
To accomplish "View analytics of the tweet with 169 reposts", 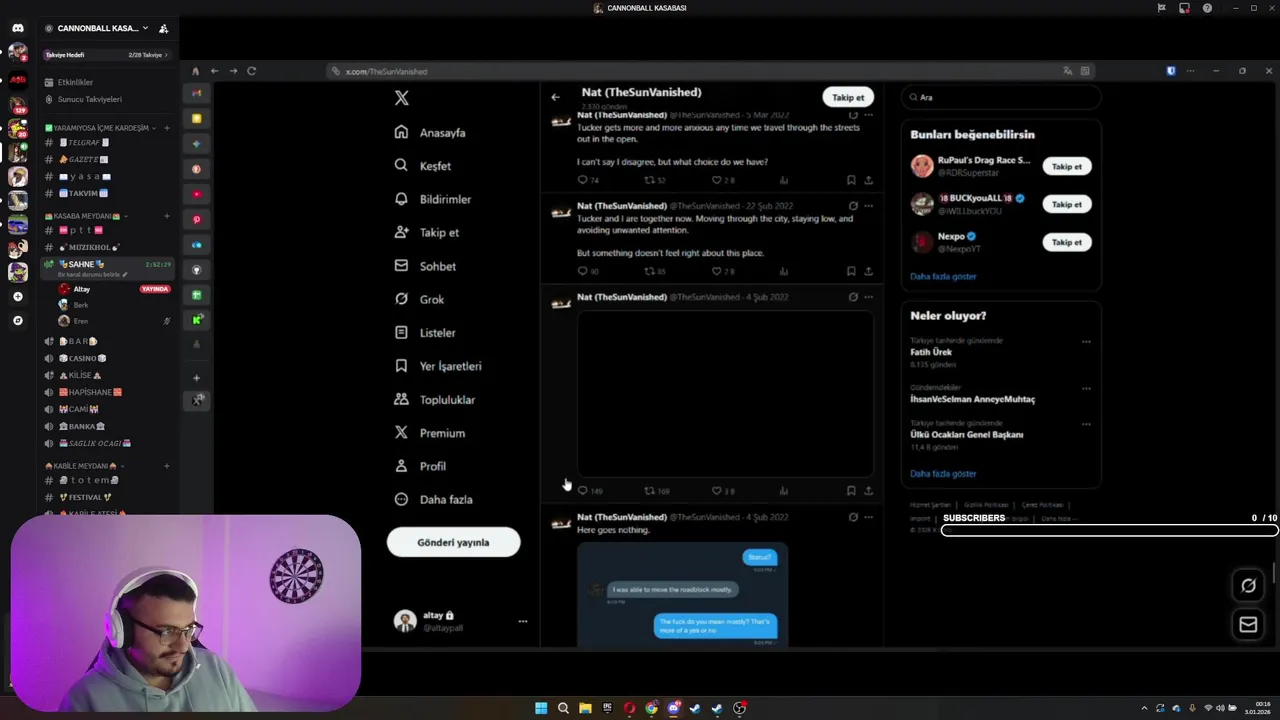I will pos(783,491).
